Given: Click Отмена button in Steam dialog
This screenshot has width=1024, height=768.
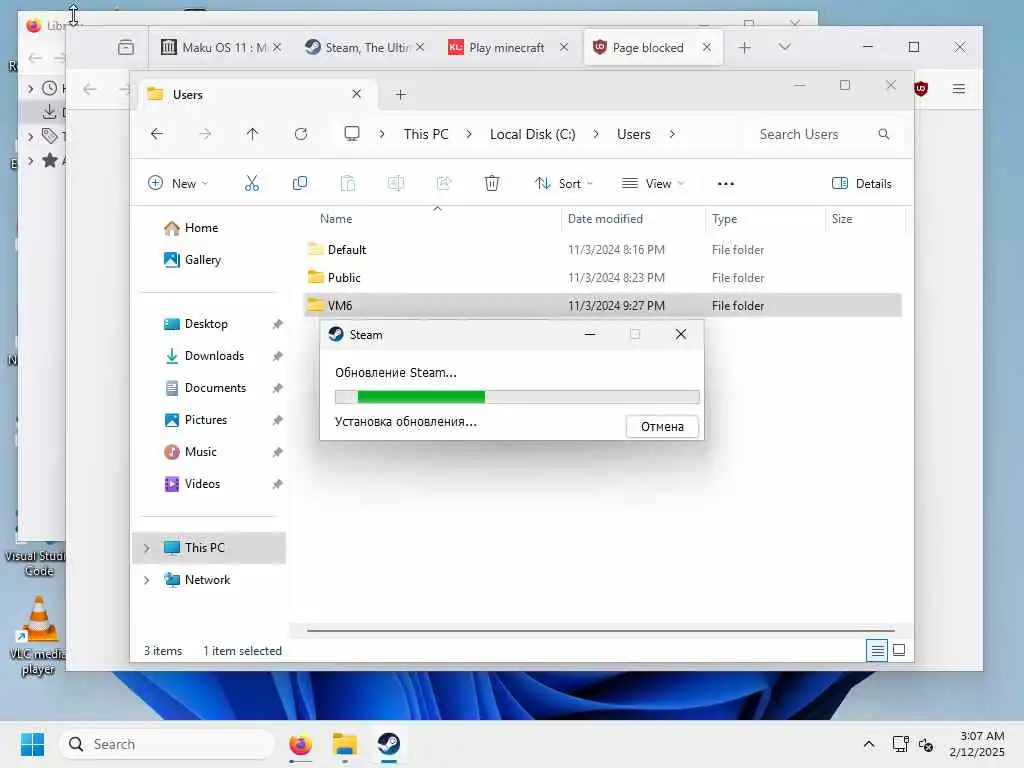Looking at the screenshot, I should coord(662,426).
